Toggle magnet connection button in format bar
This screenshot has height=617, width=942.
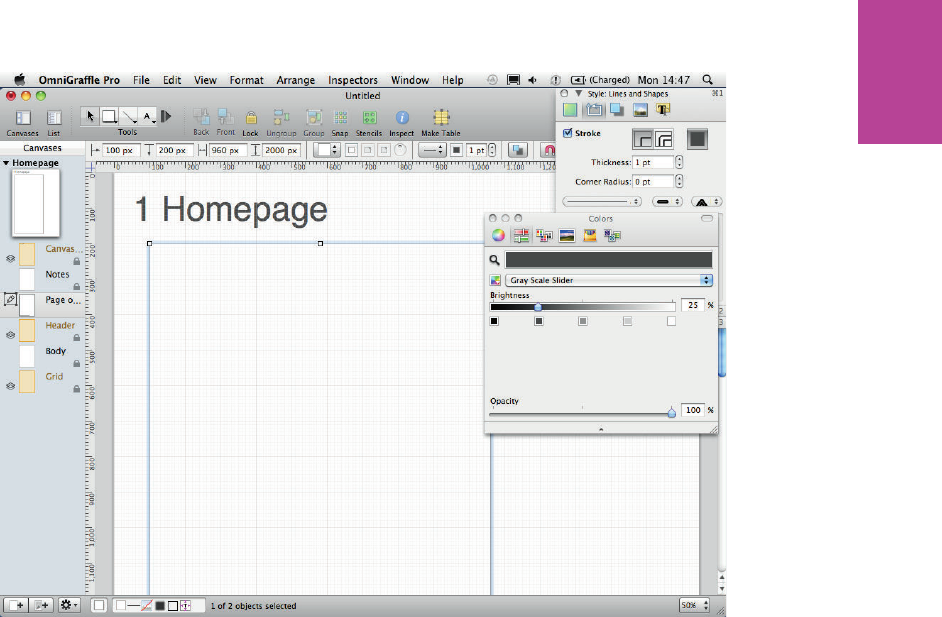coord(548,150)
